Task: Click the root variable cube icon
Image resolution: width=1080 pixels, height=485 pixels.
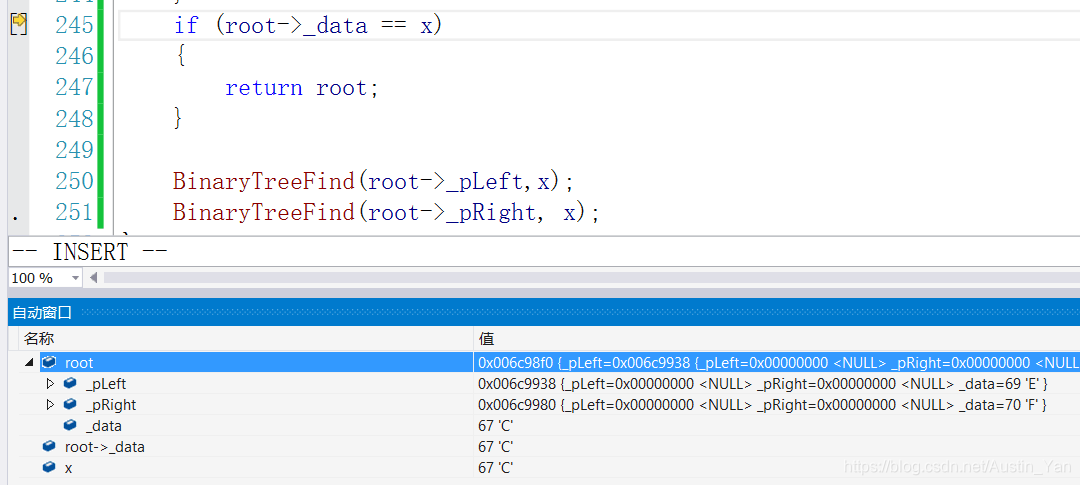Action: click(49, 362)
